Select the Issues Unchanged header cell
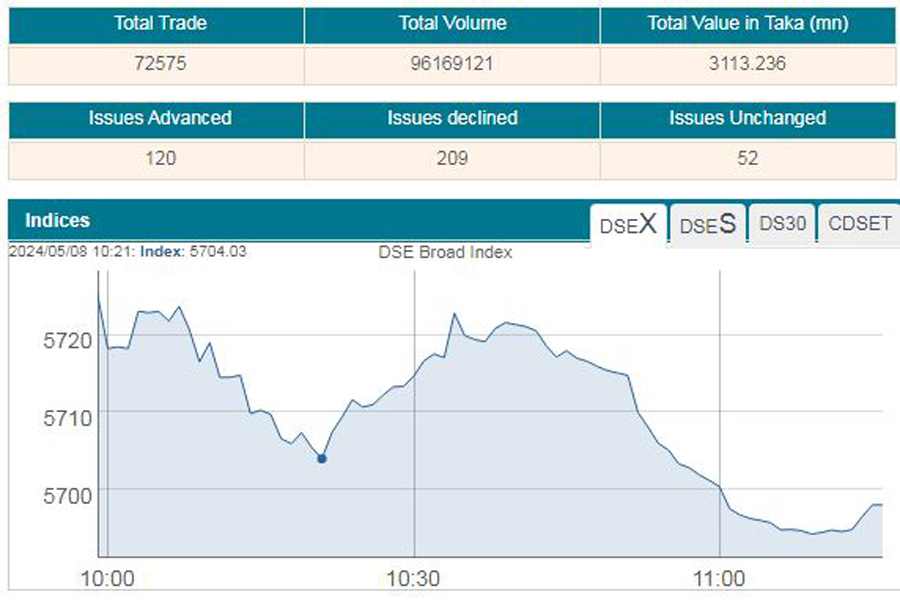Image resolution: width=900 pixels, height=600 pixels. point(748,118)
